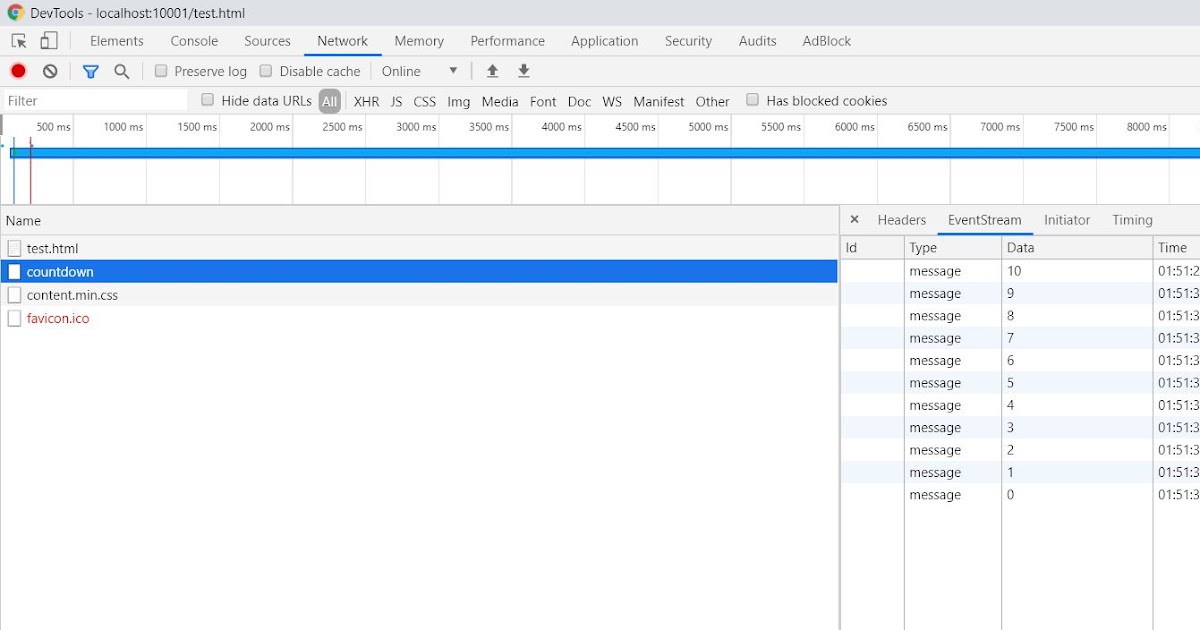The width and height of the screenshot is (1200, 630).
Task: Toggle Hide data URLs
Action: tap(207, 100)
